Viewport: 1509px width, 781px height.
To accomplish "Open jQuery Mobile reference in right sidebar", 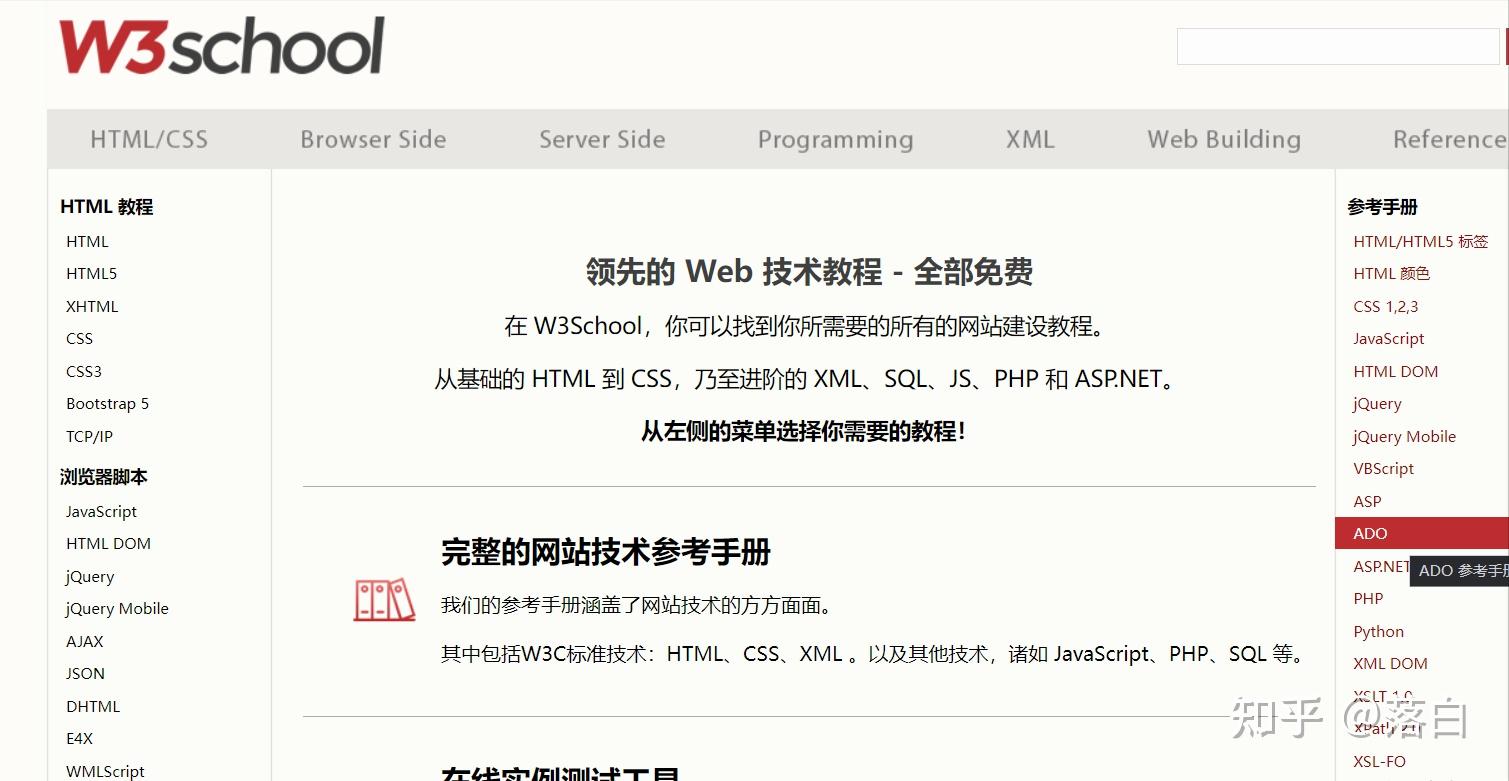I will click(1404, 436).
